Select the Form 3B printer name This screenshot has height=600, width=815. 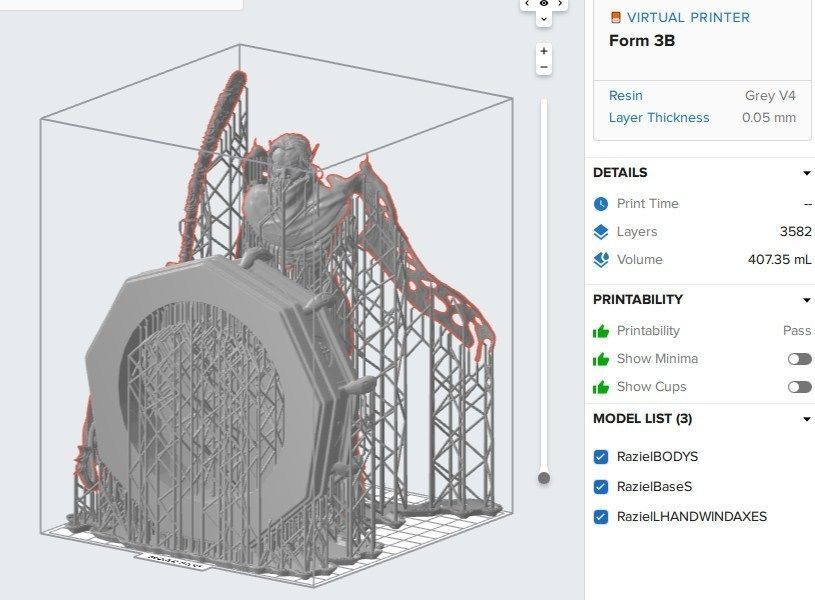642,41
